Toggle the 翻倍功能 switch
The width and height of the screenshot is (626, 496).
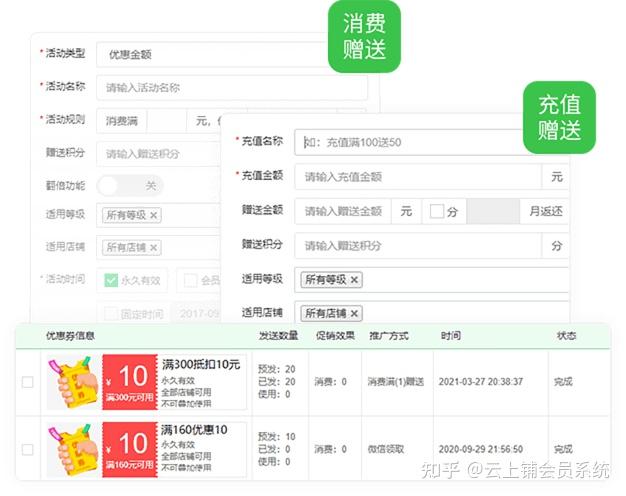click(131, 186)
